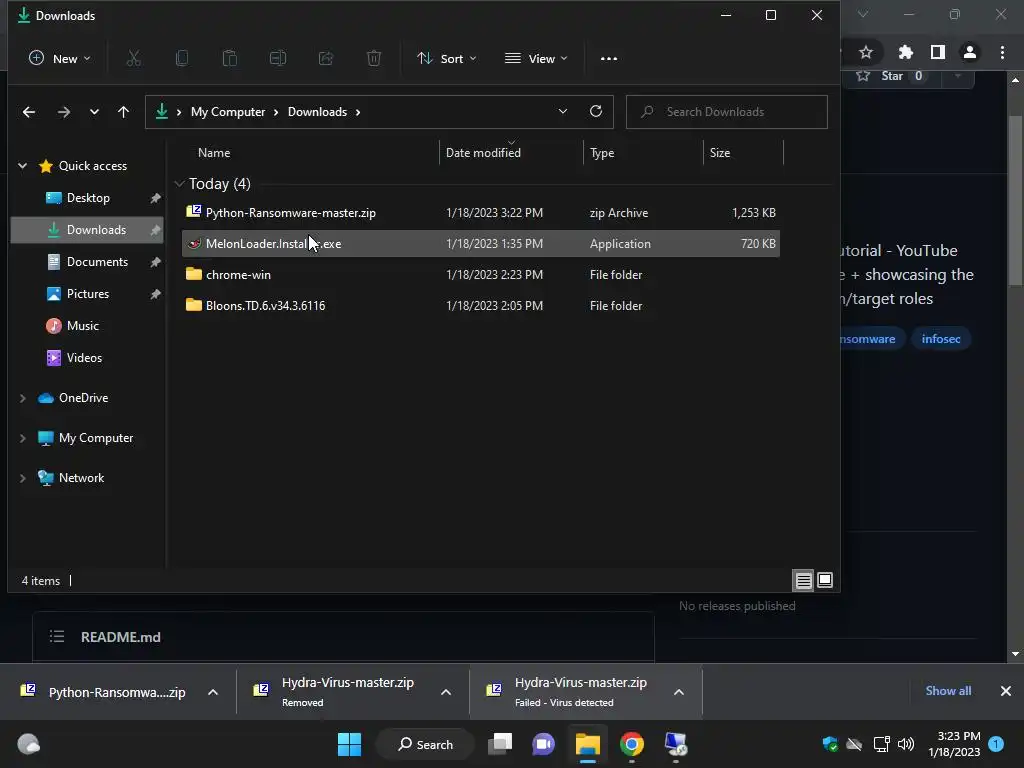Image resolution: width=1024 pixels, height=768 pixels.
Task: Open the New item dropdown
Action: (59, 59)
